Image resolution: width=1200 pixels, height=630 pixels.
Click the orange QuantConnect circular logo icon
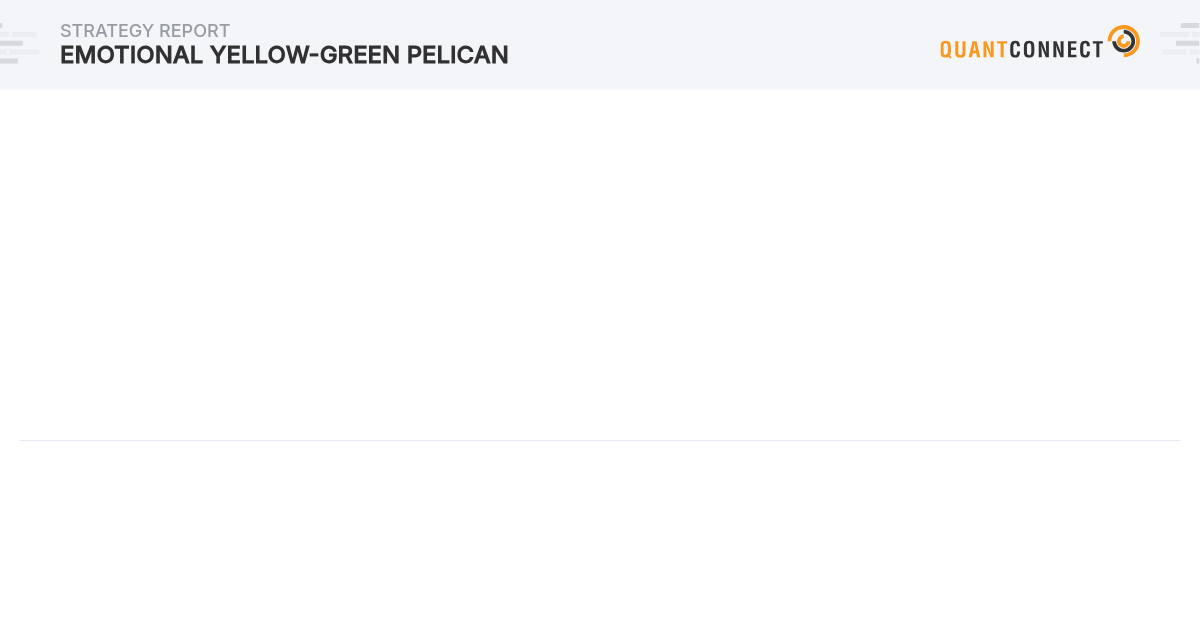click(1124, 41)
